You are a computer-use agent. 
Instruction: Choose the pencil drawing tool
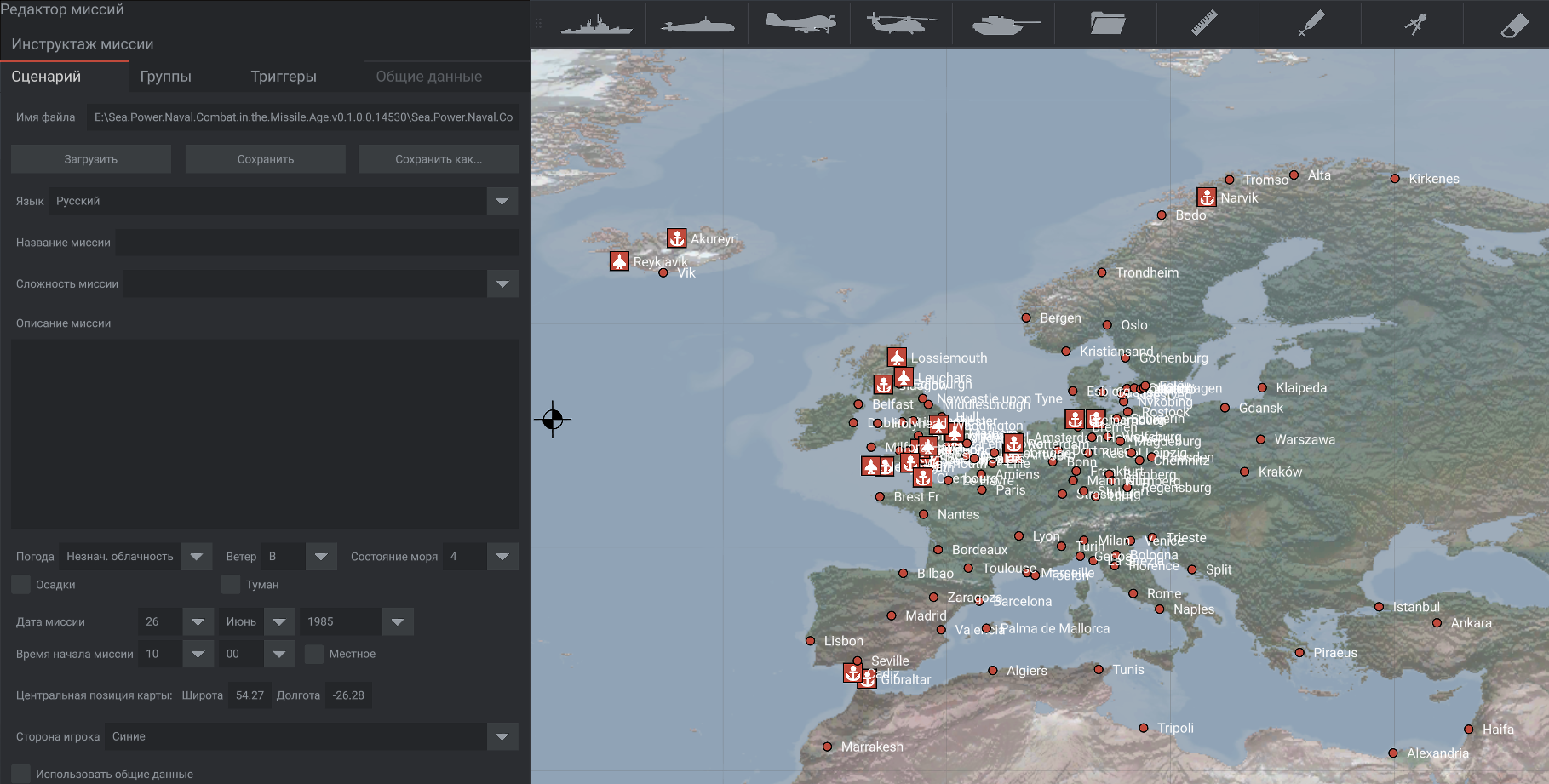(x=1311, y=23)
